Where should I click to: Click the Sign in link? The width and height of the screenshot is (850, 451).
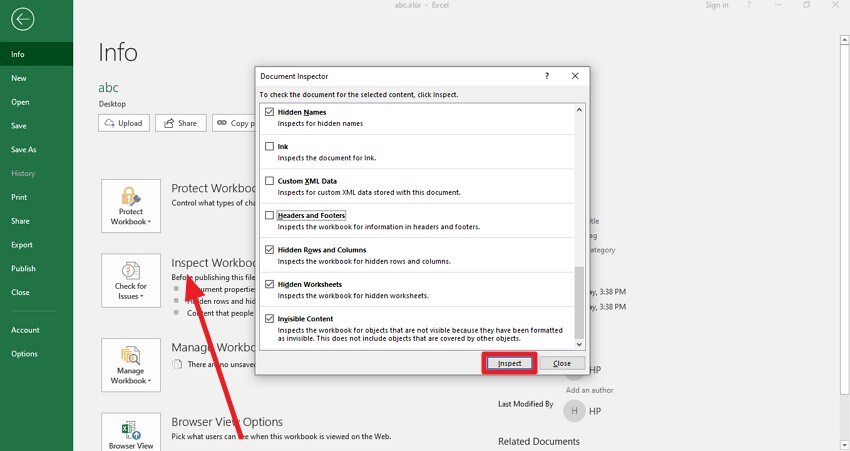click(717, 5)
